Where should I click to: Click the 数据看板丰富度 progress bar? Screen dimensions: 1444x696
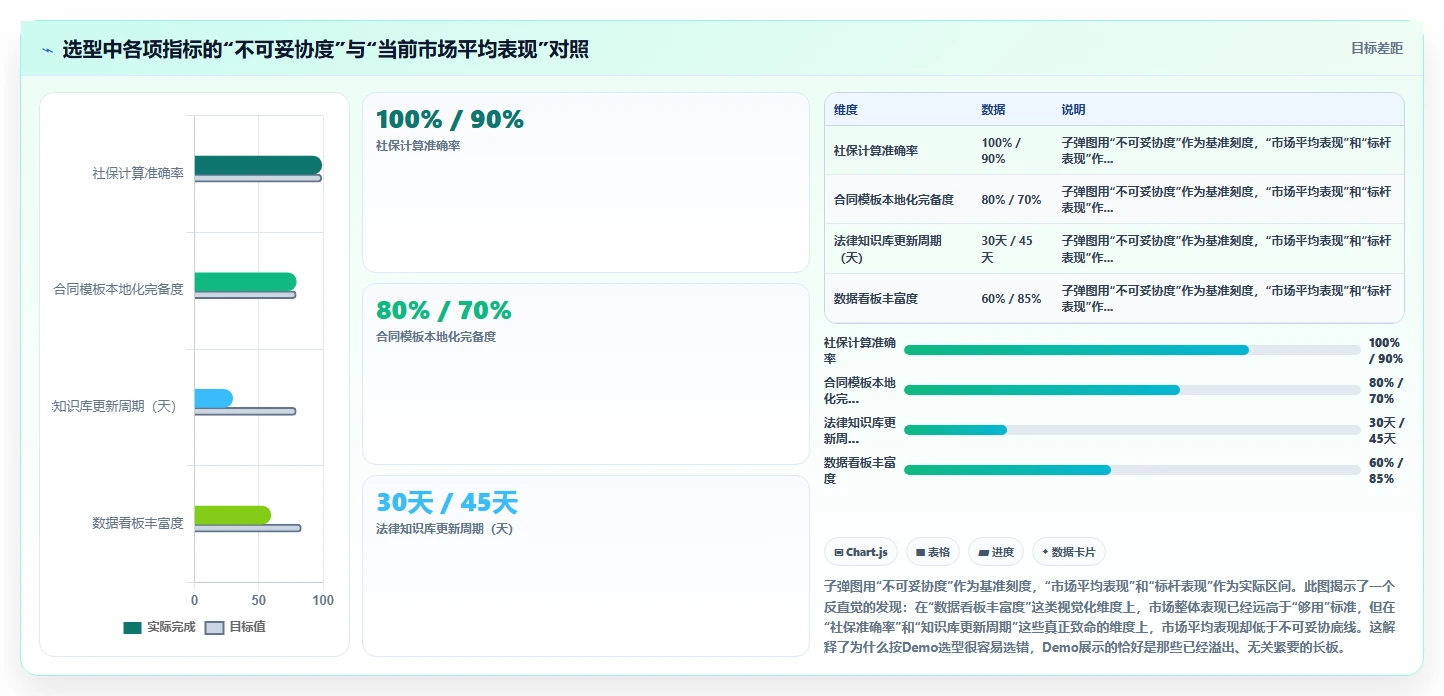pyautogui.click(x=1132, y=470)
